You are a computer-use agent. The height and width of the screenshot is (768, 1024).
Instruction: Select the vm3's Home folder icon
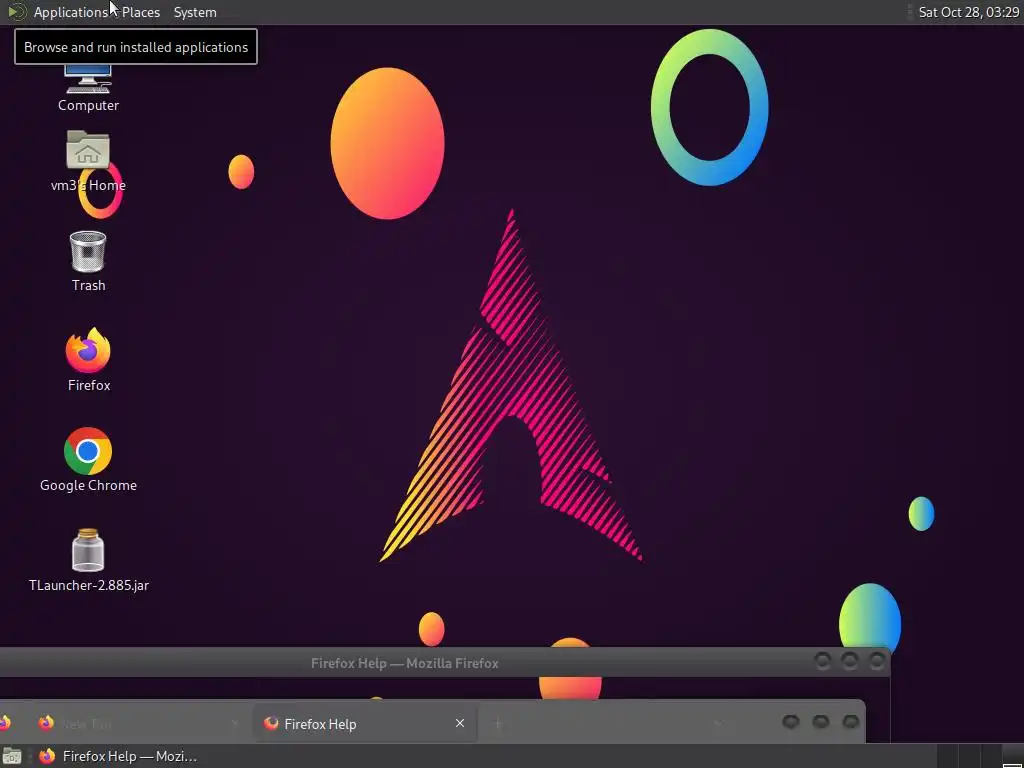tap(88, 161)
